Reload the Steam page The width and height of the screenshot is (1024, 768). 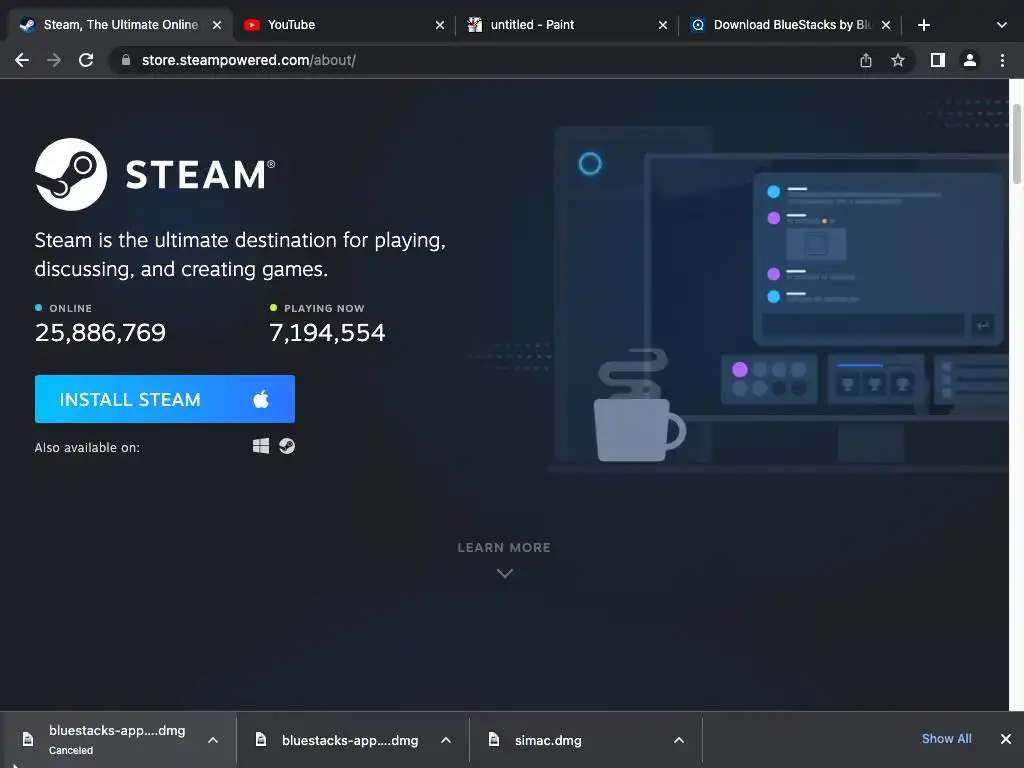pyautogui.click(x=86, y=60)
